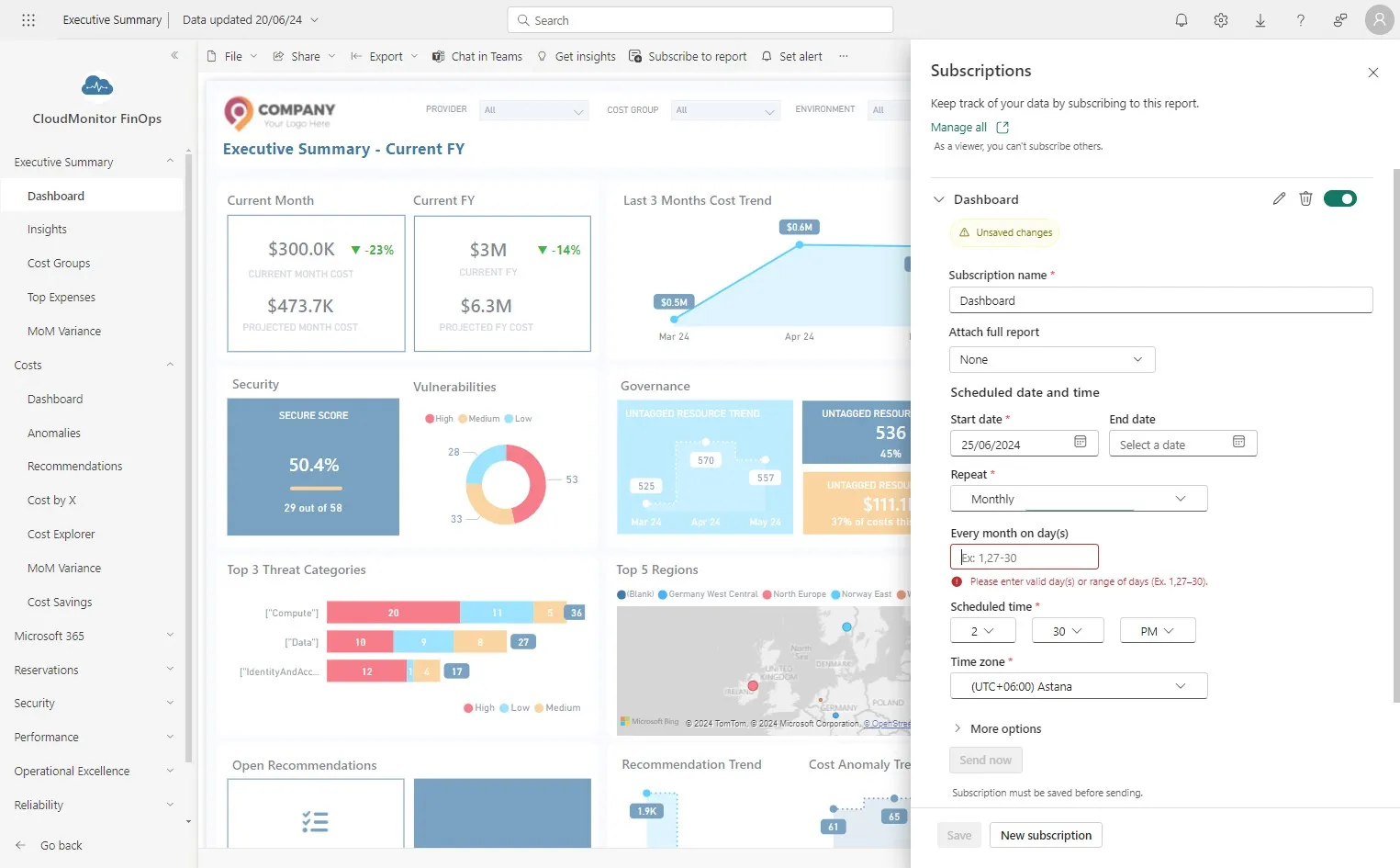
Task: Toggle the Dashboard subscription switch off
Action: click(1340, 198)
